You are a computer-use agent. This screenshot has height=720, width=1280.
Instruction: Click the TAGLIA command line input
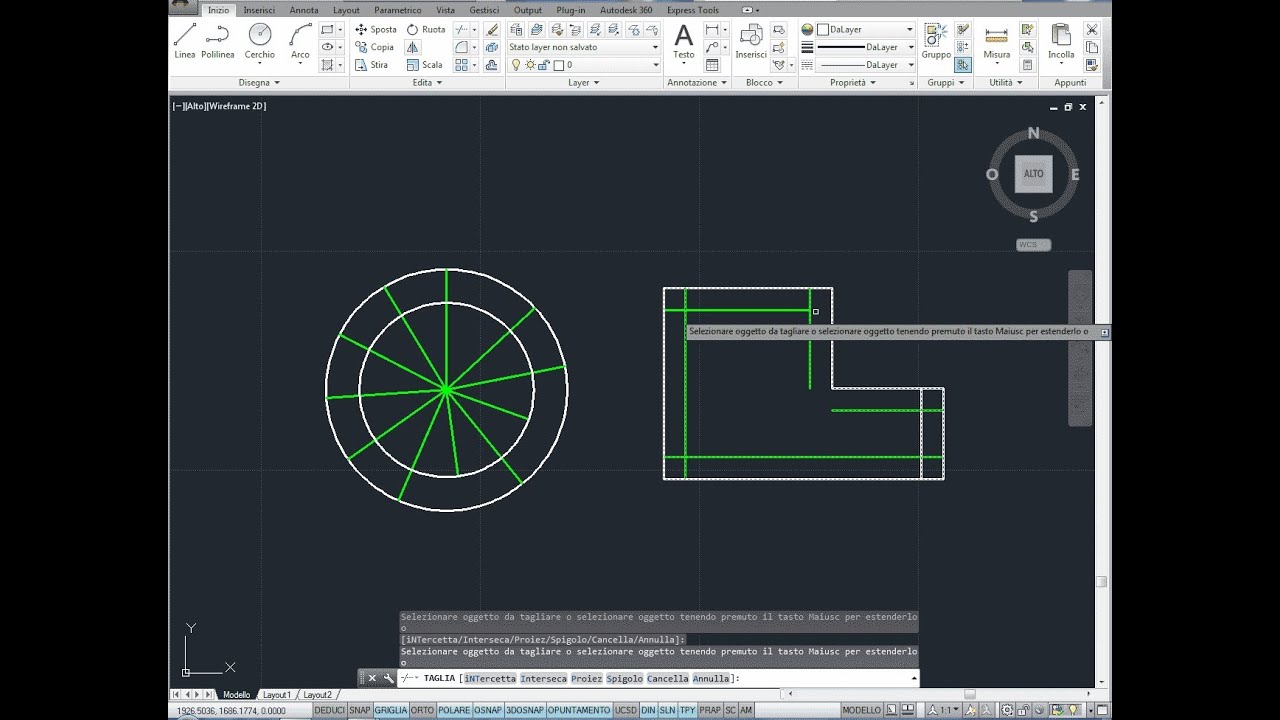click(658, 678)
